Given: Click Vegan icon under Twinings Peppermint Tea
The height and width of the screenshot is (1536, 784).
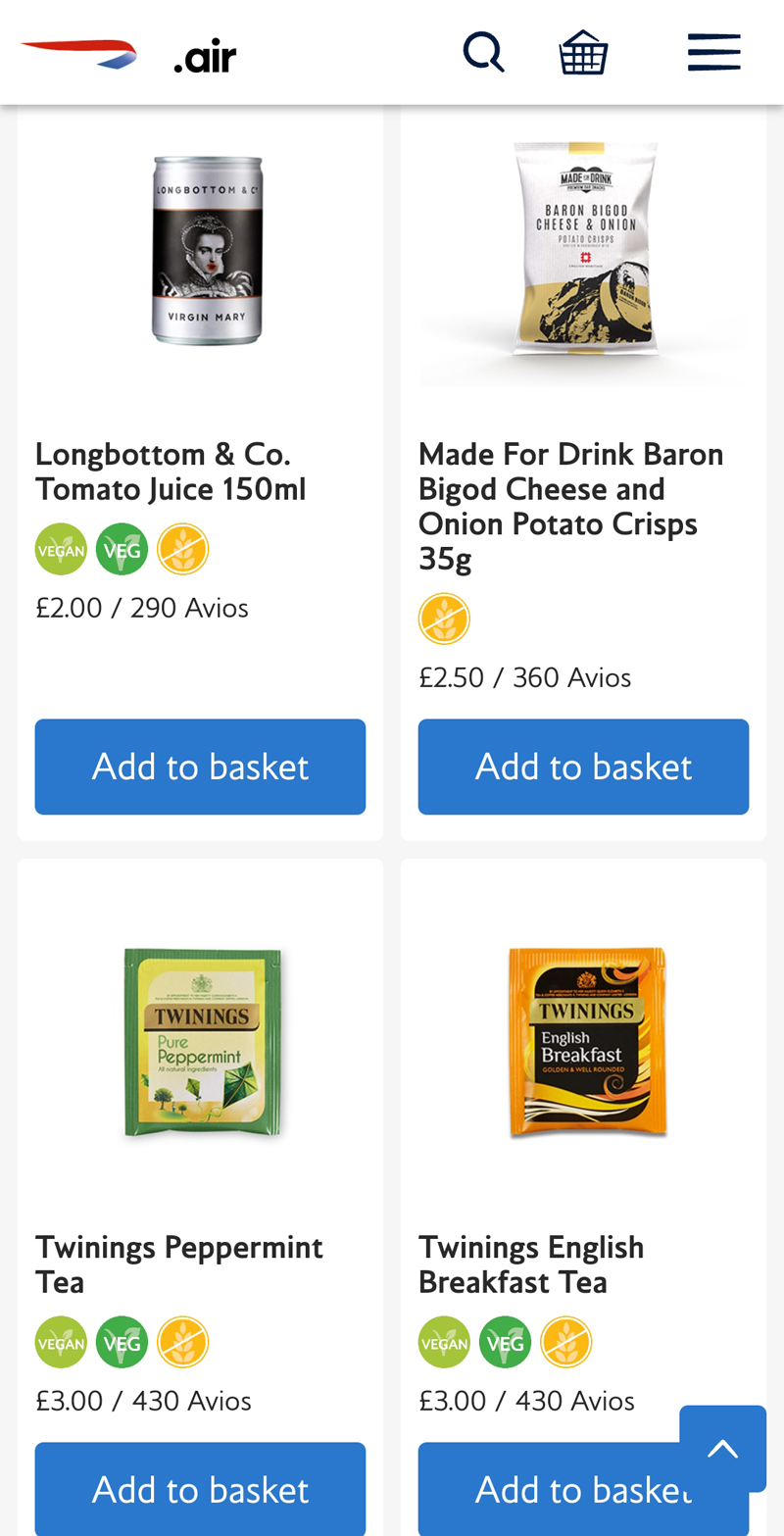Looking at the screenshot, I should [61, 1342].
